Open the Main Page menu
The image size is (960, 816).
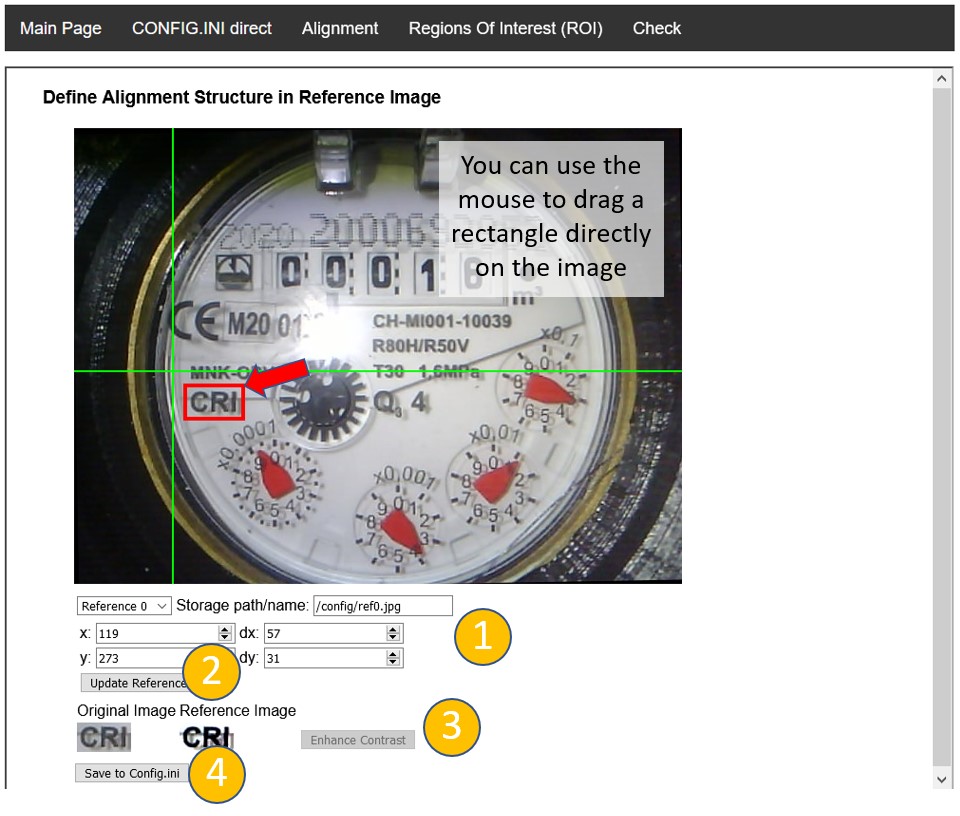pyautogui.click(x=61, y=28)
